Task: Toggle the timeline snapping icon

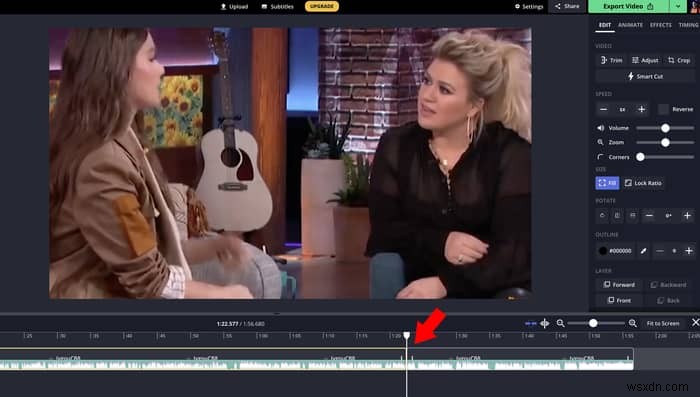Action: coord(531,323)
